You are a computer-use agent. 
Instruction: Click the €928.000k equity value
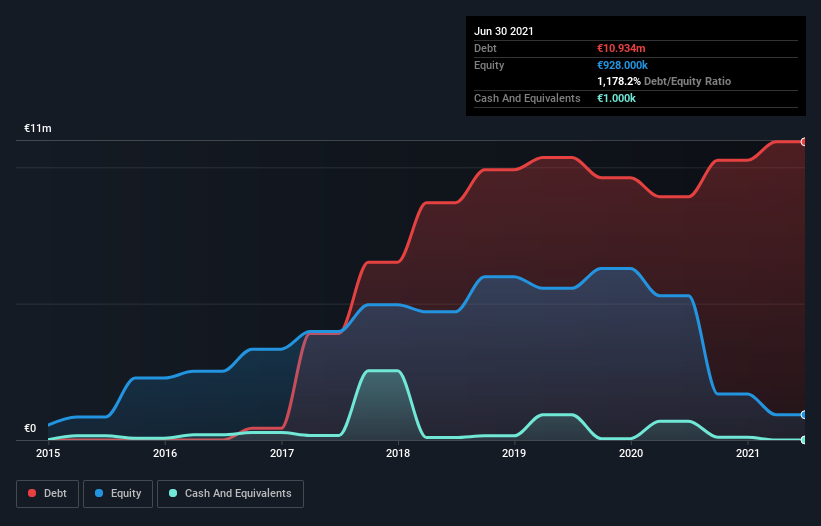point(622,65)
